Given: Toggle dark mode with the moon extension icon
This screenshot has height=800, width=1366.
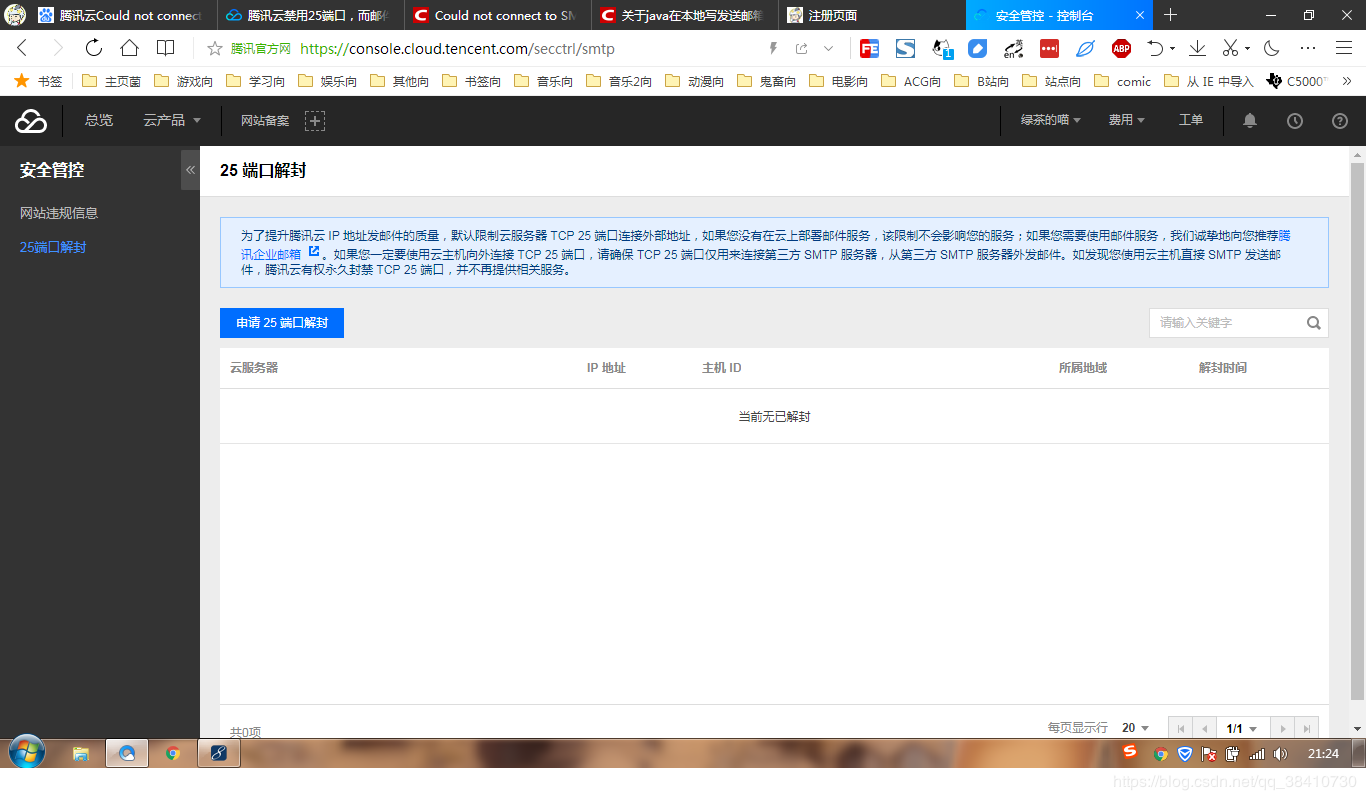Looking at the screenshot, I should [1270, 47].
